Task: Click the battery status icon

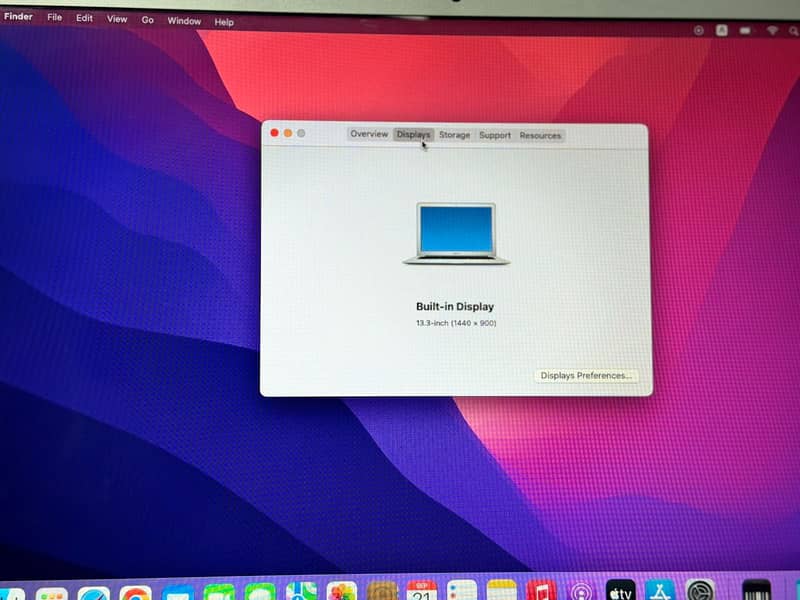Action: pyautogui.click(x=746, y=31)
